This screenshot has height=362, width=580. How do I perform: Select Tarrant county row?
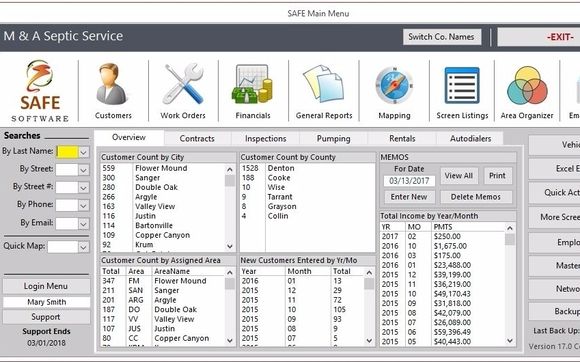[307, 197]
